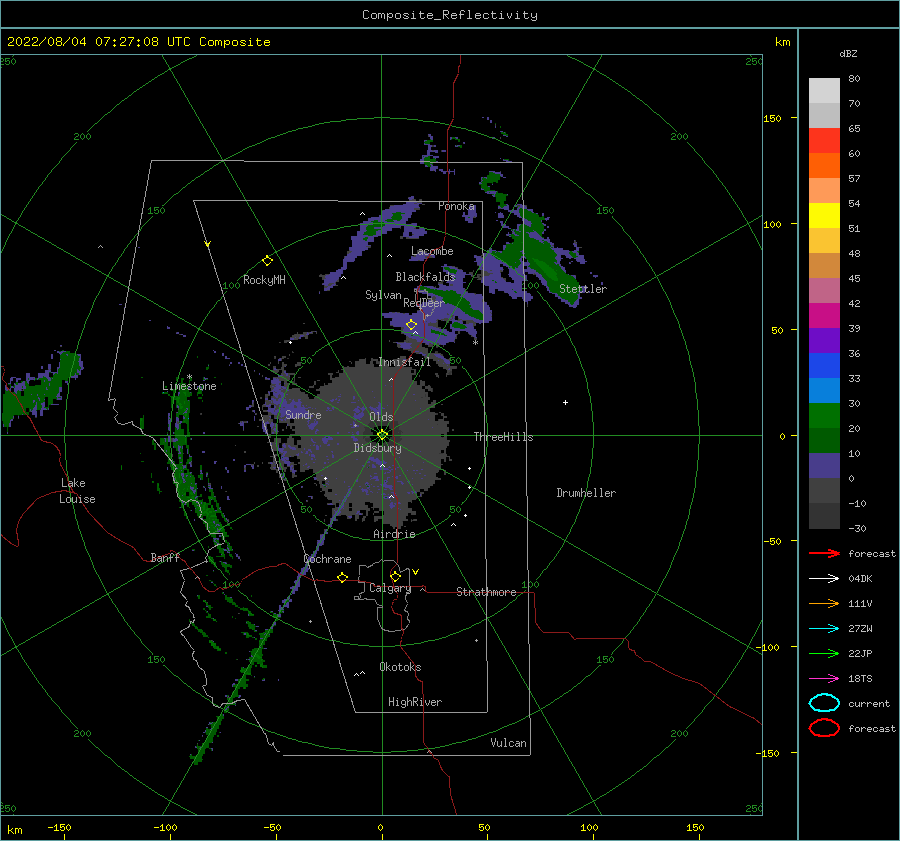Image resolution: width=900 pixels, height=841 pixels.
Task: Select the cyan current ellipse legend icon
Action: point(824,703)
